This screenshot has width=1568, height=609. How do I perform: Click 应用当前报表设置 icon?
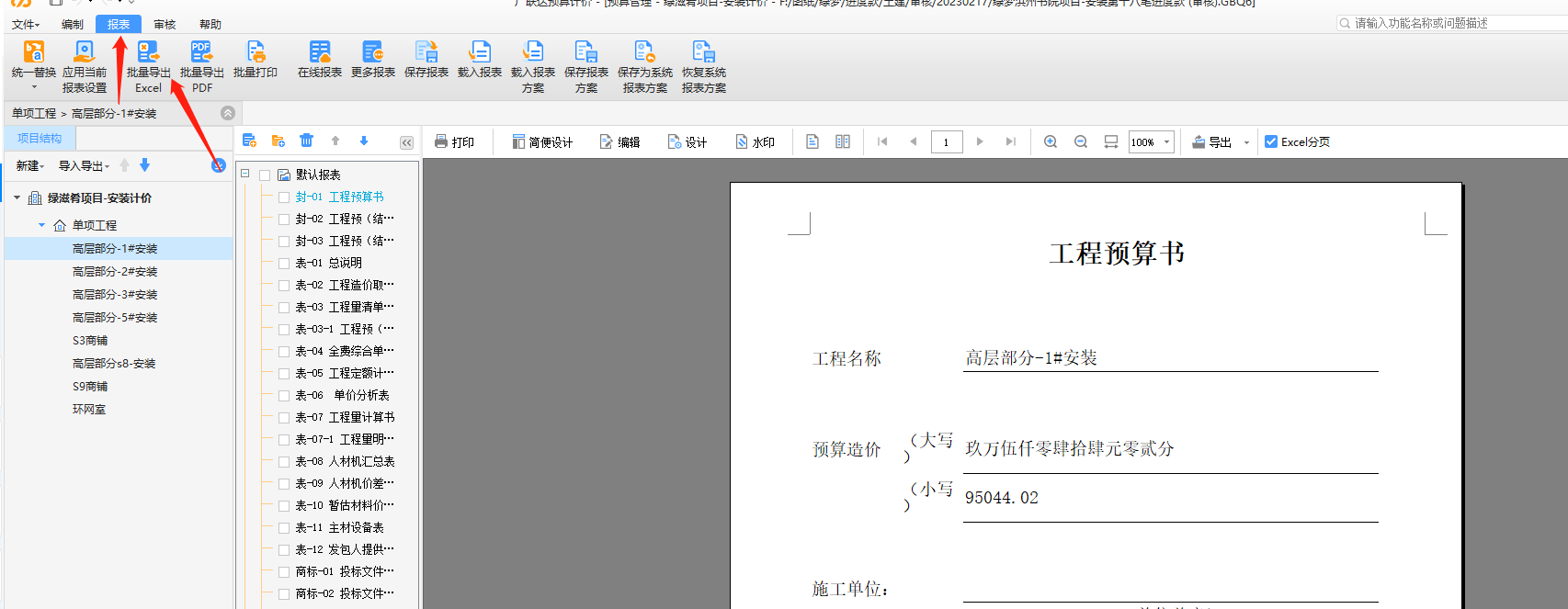[x=85, y=52]
